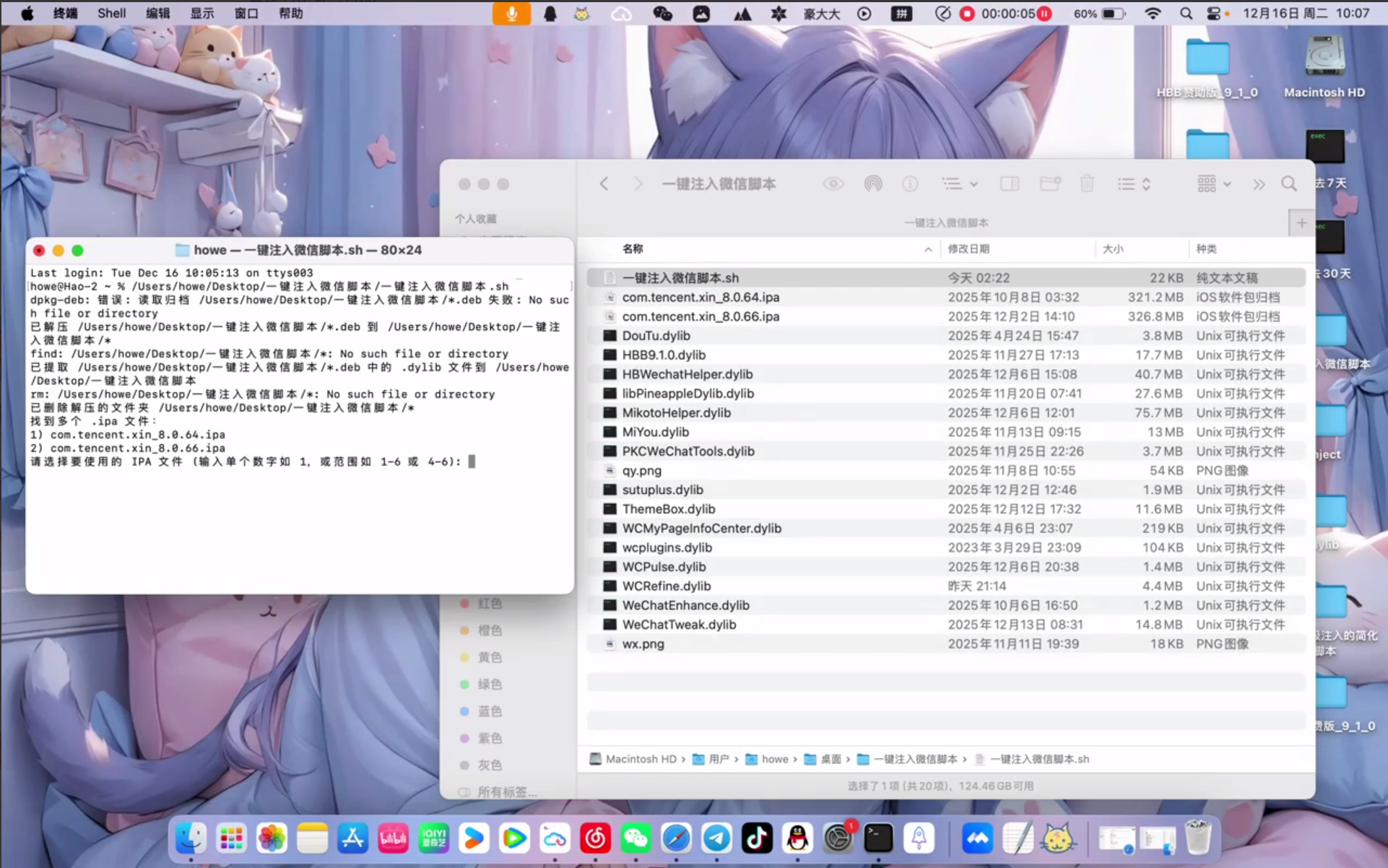The height and width of the screenshot is (868, 1388).
Task: Toggle name column sort order arrow
Action: pyautogui.click(x=928, y=249)
